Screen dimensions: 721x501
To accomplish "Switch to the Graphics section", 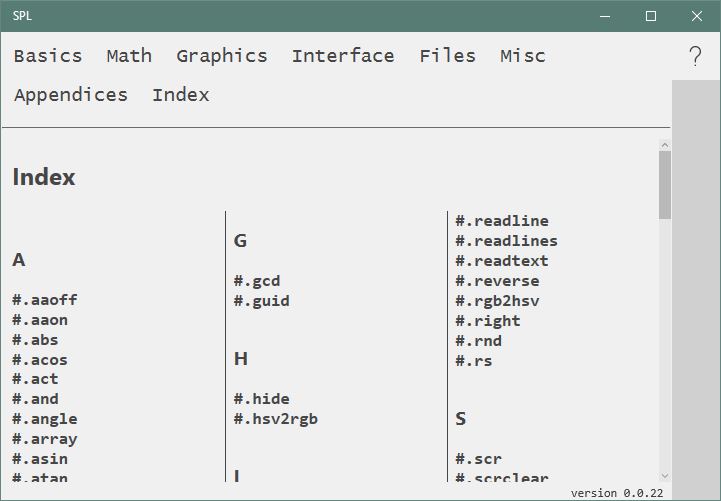I will [x=222, y=56].
